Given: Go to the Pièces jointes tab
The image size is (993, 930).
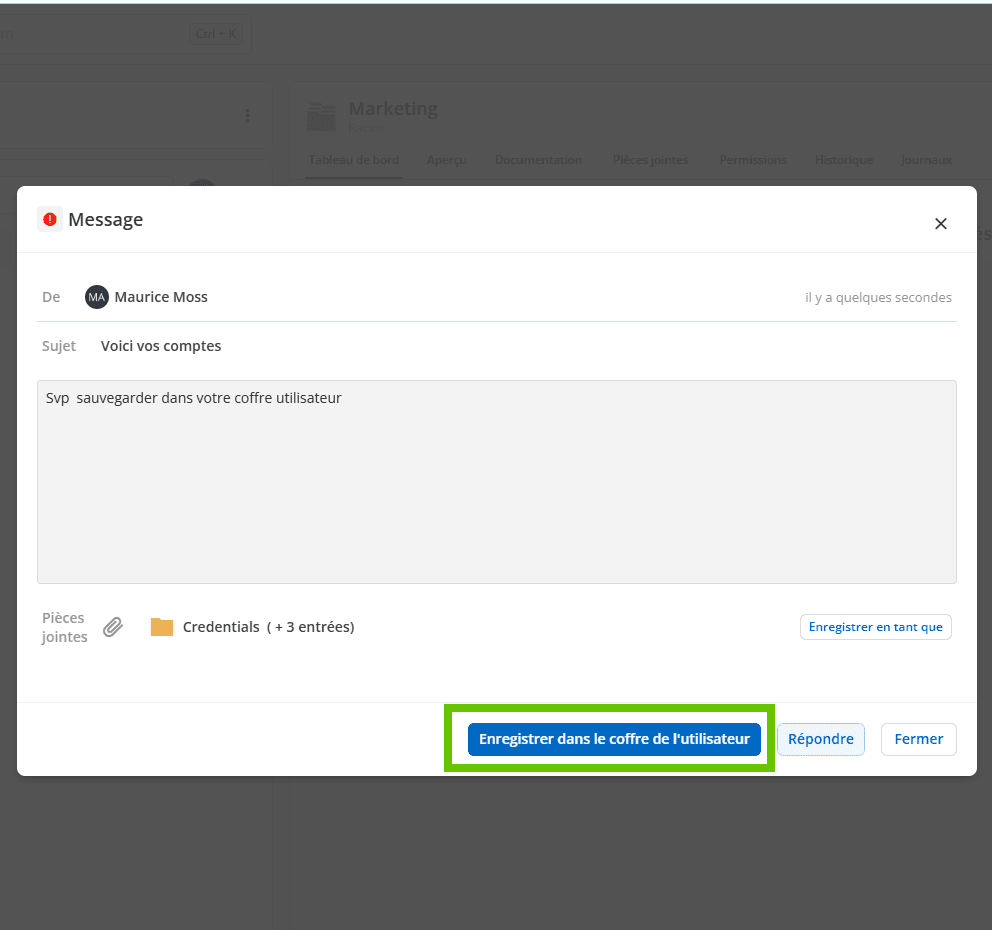Looking at the screenshot, I should 650,160.
